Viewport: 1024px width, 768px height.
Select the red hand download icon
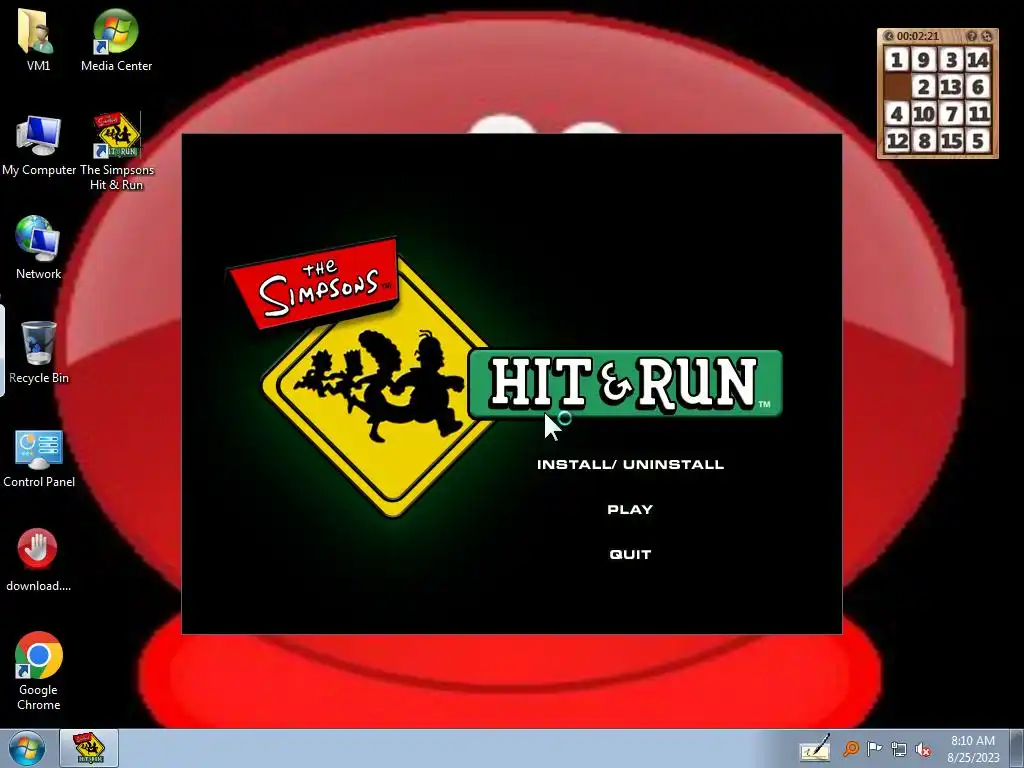click(x=38, y=559)
